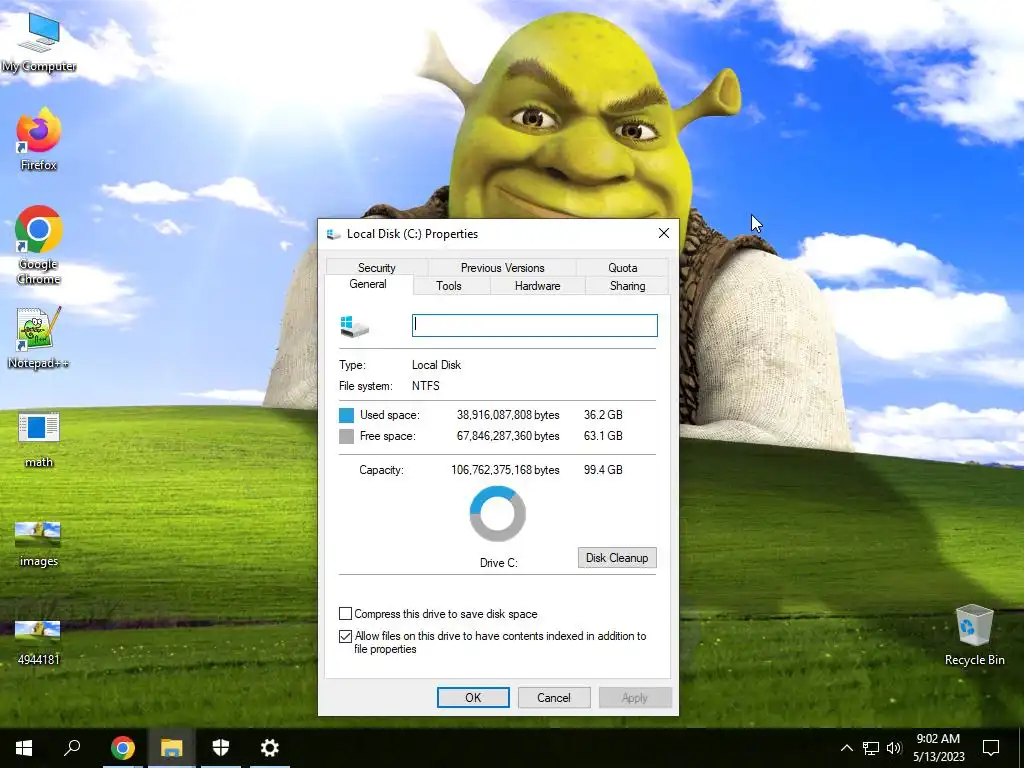Select the Google Chrome desktop shortcut

click(39, 245)
